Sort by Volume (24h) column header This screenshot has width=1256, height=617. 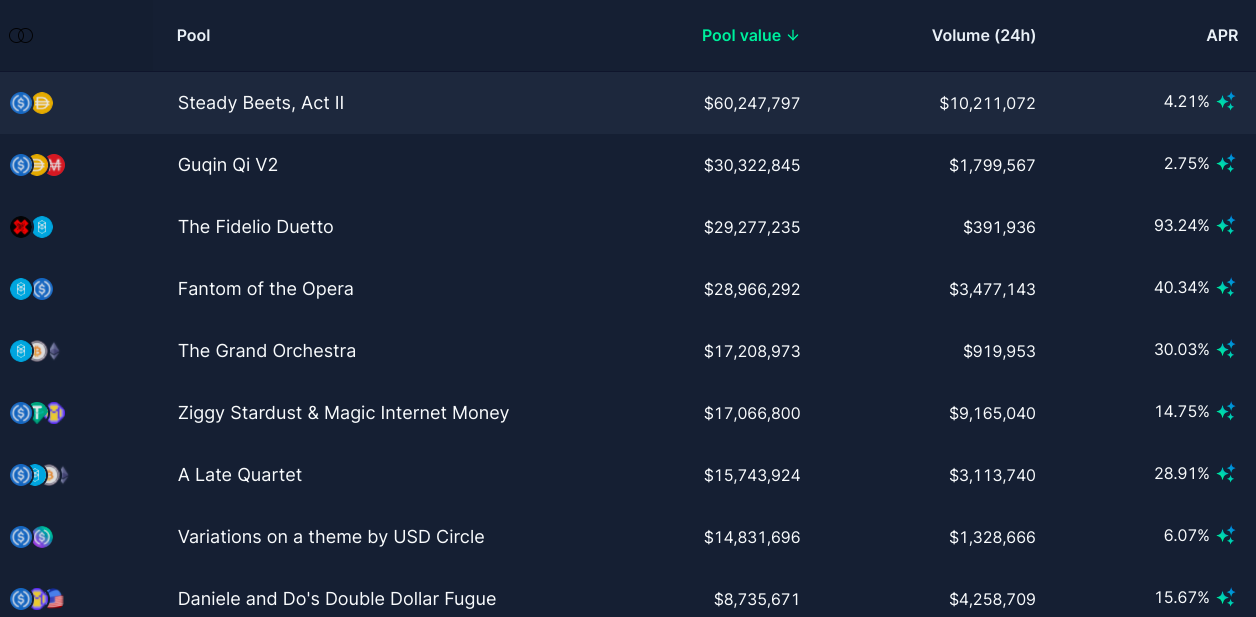click(x=984, y=36)
